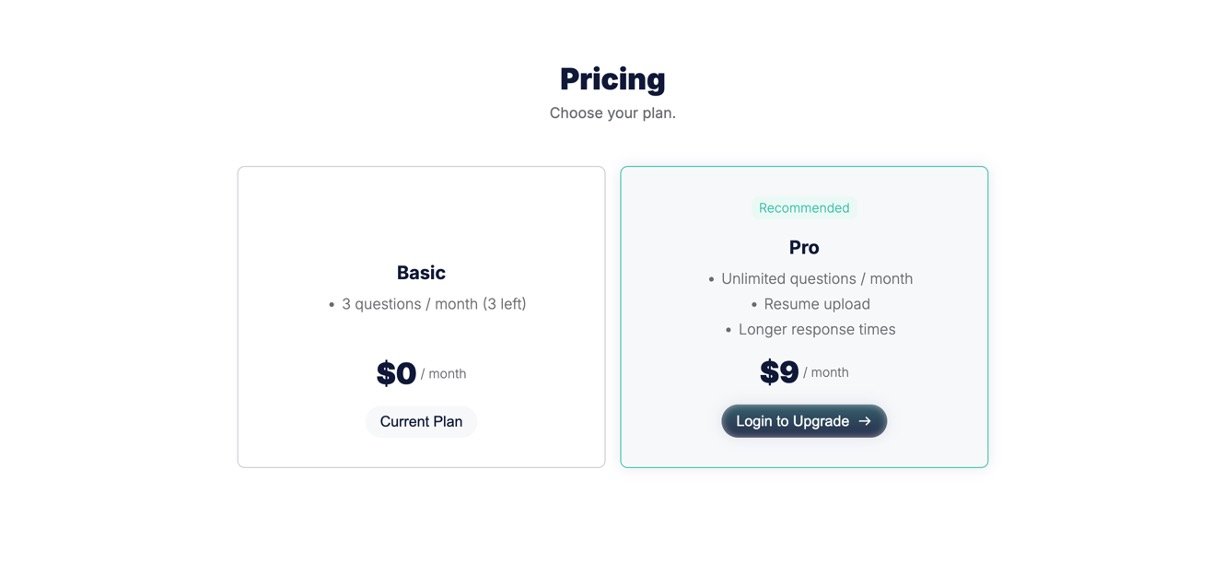The width and height of the screenshot is (1224, 564).
Task: Click "/ month" label beside the $0 price
Action: pyautogui.click(x=443, y=374)
